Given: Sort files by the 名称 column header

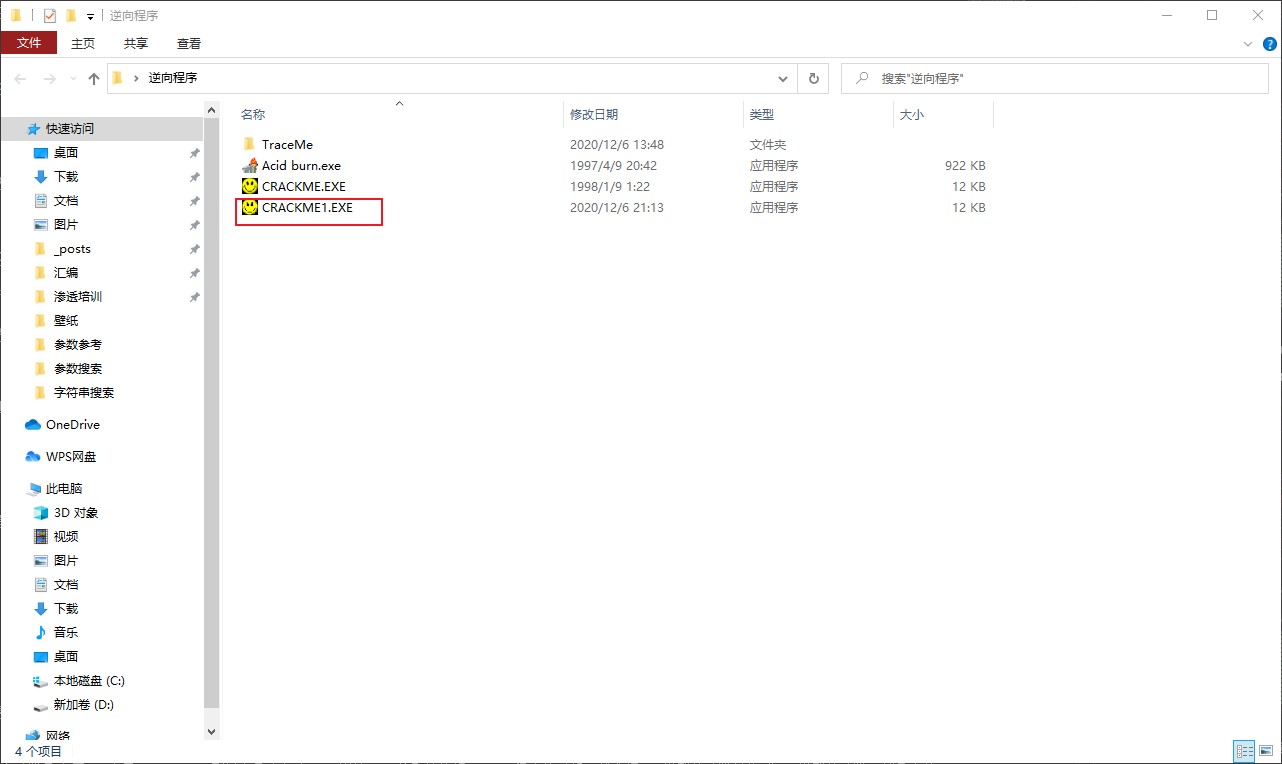Looking at the screenshot, I should click(399, 115).
